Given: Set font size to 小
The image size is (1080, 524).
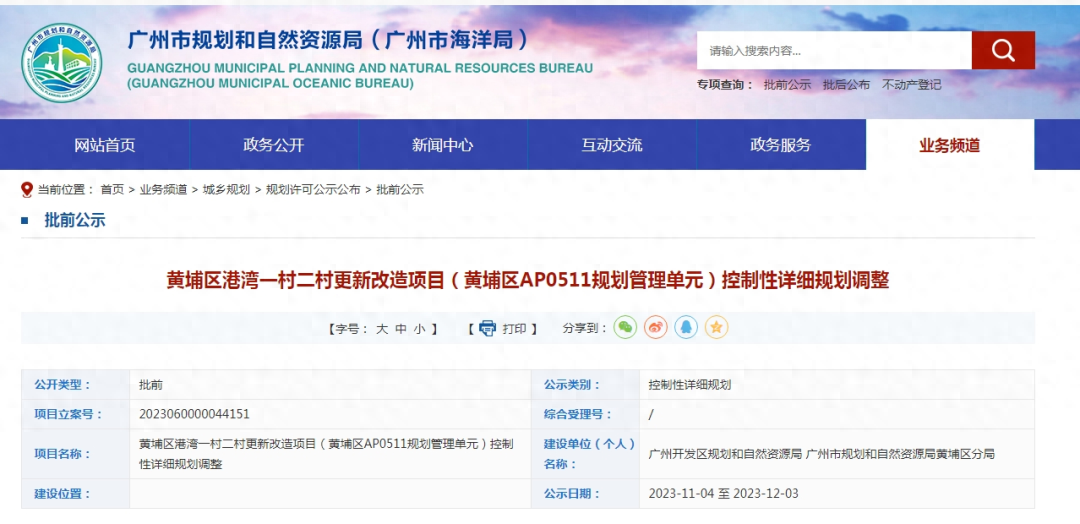Looking at the screenshot, I should [x=419, y=328].
